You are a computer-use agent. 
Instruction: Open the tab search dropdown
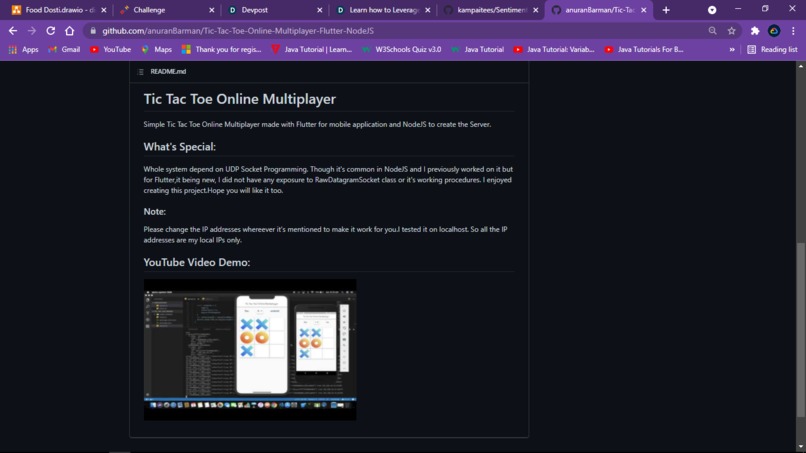[x=712, y=10]
